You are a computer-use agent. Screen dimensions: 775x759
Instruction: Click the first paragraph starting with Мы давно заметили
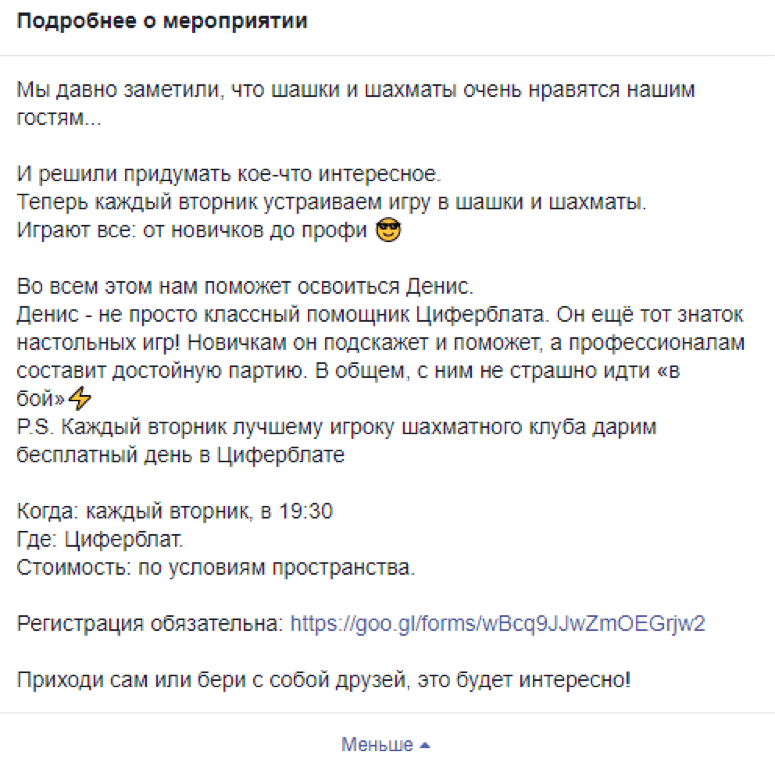click(356, 104)
